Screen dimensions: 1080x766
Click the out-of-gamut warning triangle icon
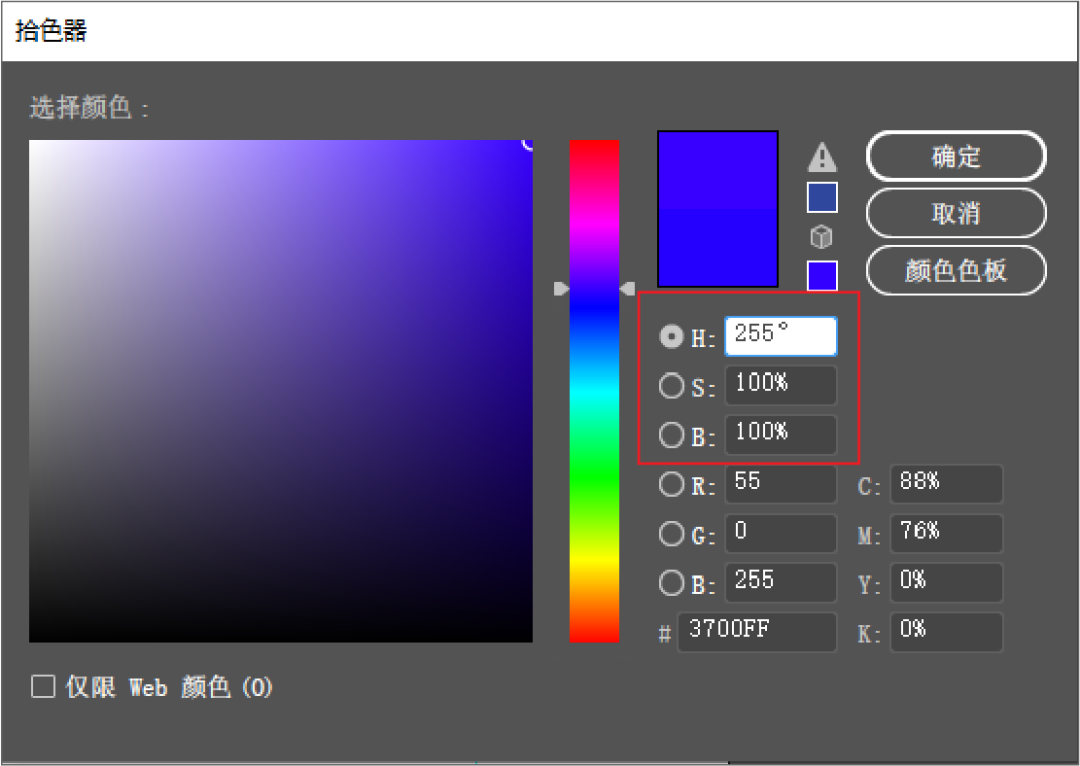(x=822, y=158)
